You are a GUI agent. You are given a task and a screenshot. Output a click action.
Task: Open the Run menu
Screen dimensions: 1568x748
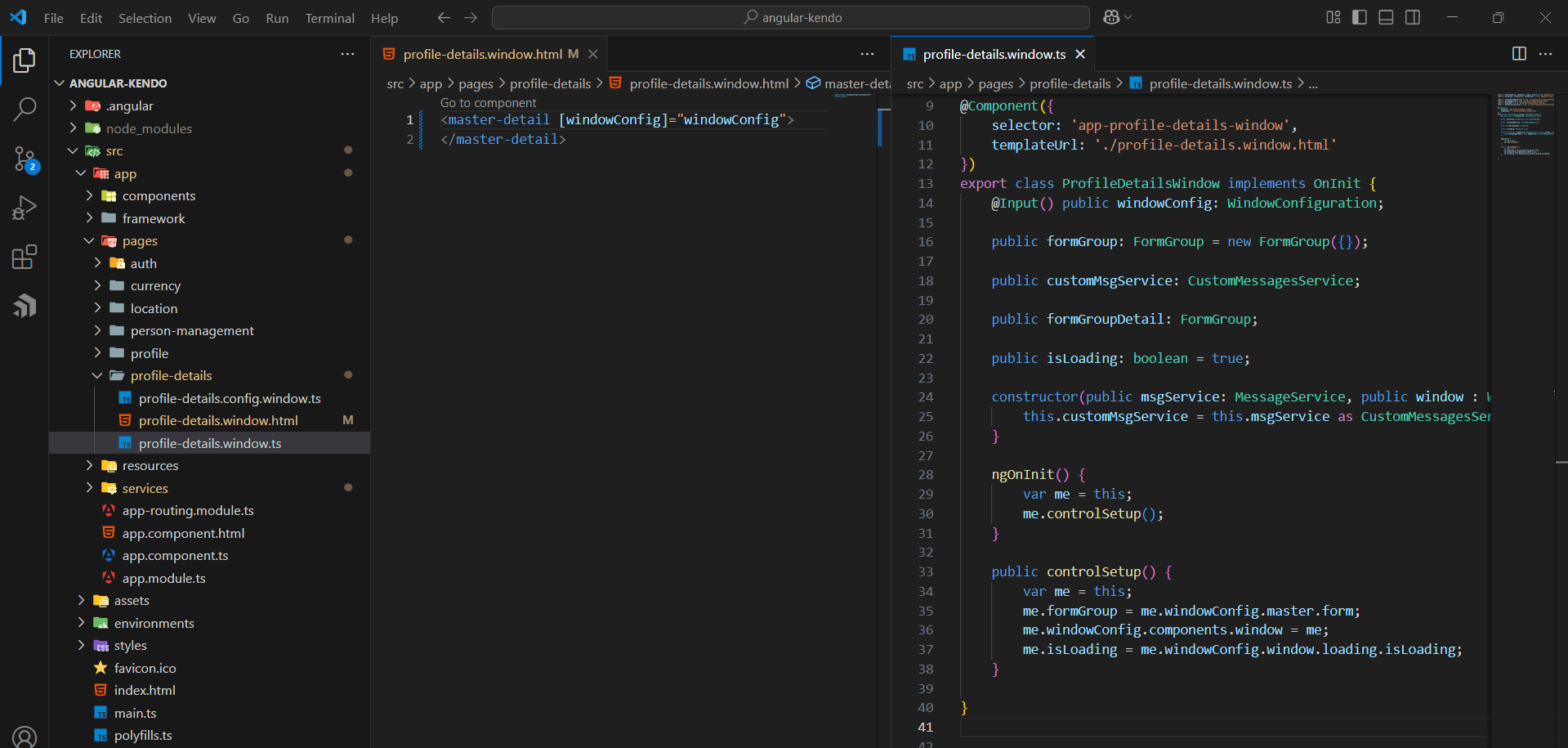(277, 18)
